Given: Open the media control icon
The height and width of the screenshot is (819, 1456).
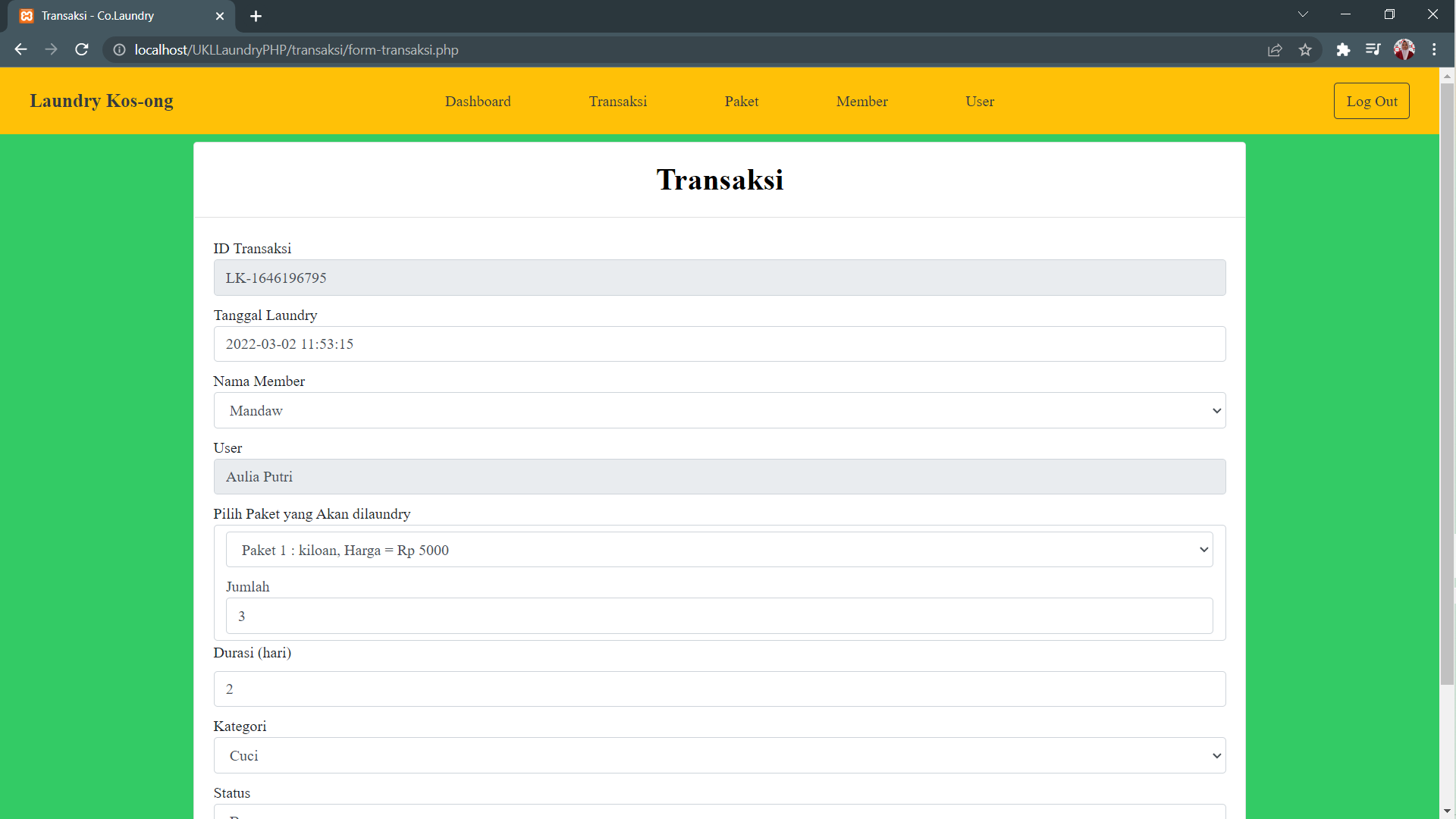Looking at the screenshot, I should point(1373,50).
